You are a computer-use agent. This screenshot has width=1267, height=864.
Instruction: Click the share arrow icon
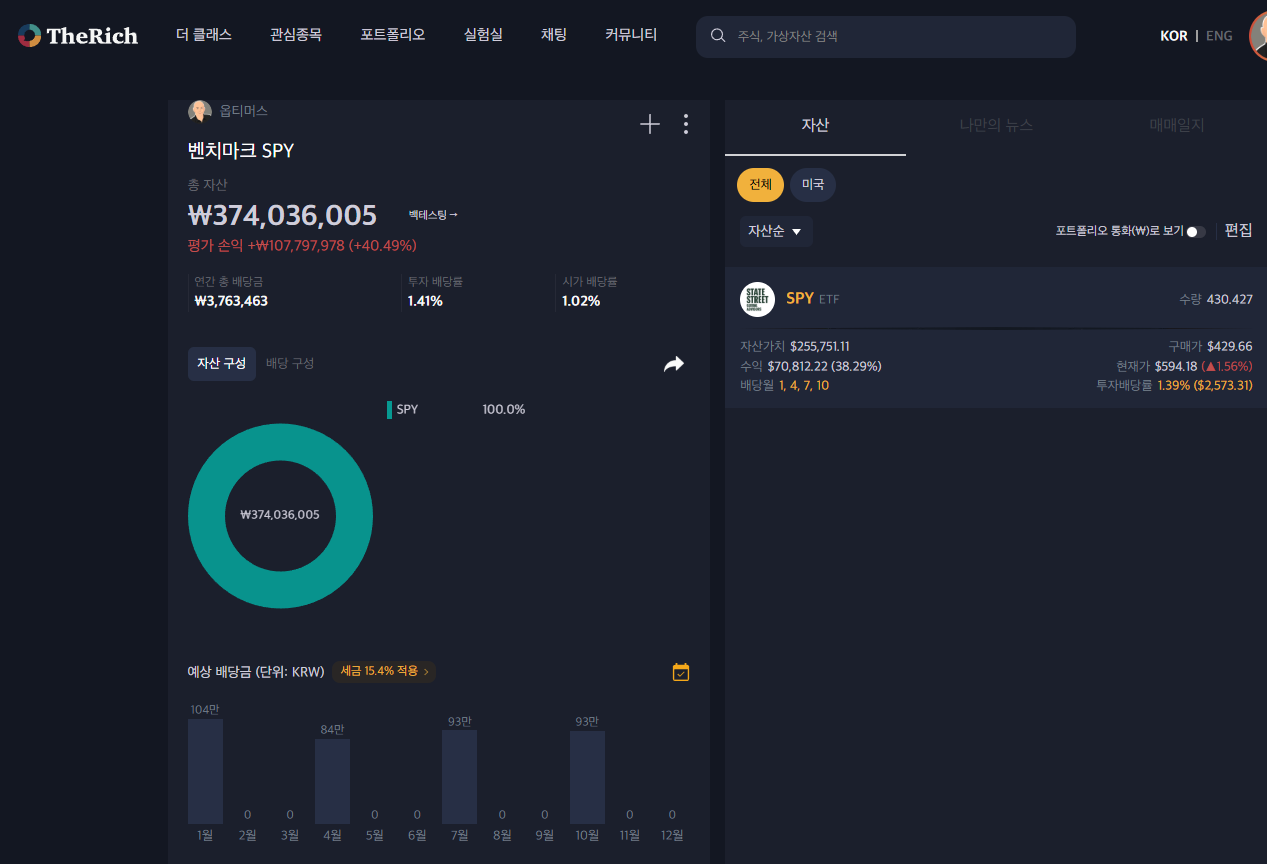pos(674,364)
